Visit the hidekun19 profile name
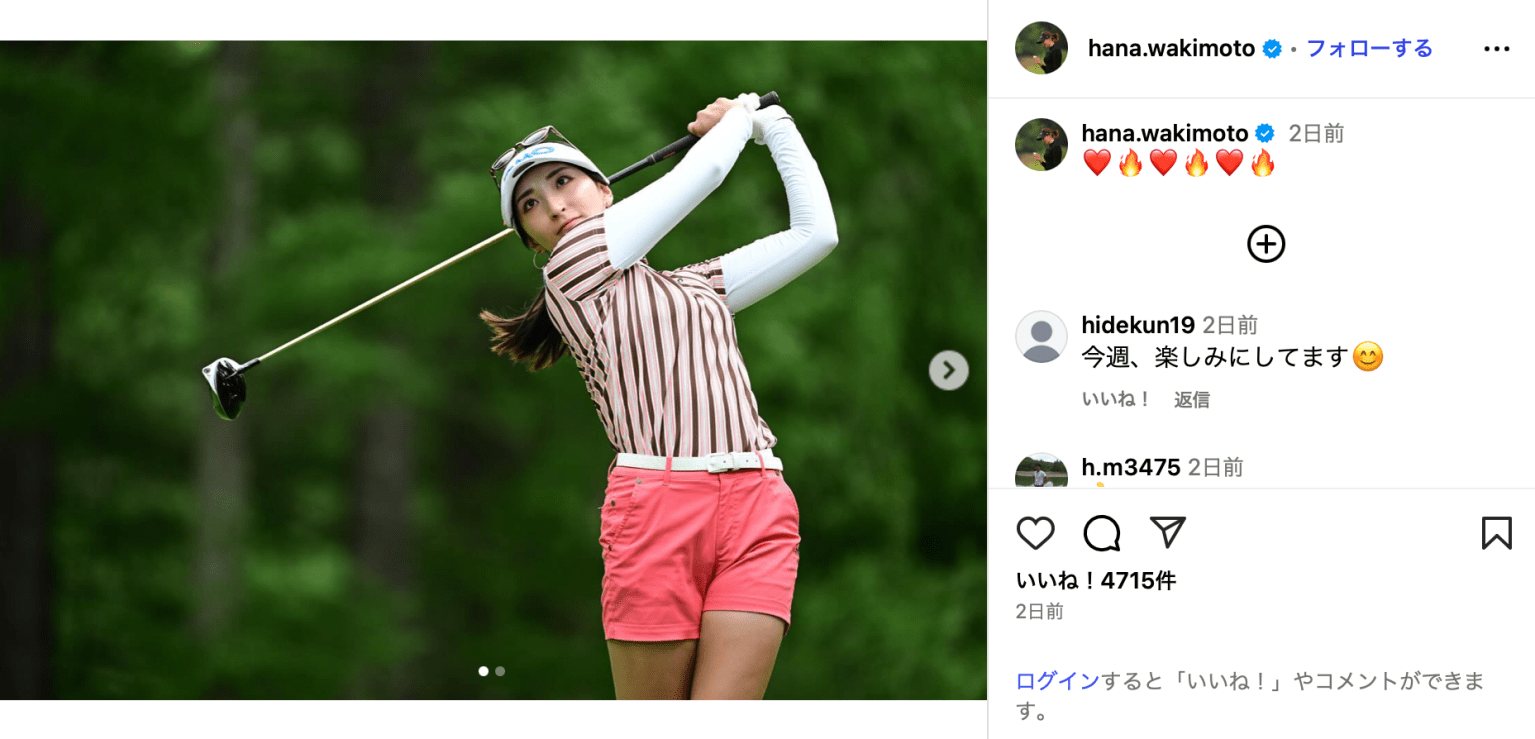The width and height of the screenshot is (1535, 739). 1138,325
